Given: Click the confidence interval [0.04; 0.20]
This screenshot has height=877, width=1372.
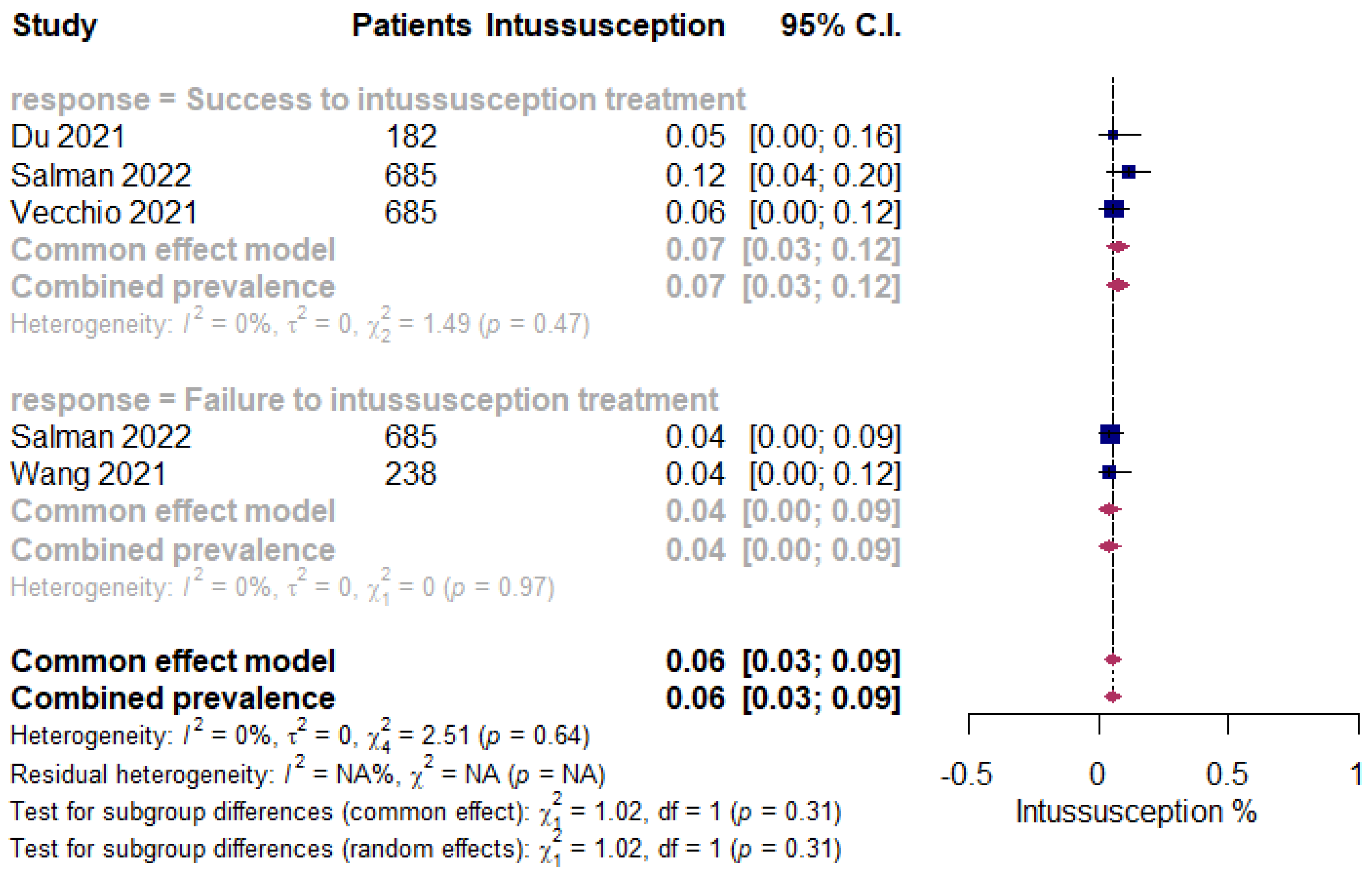Looking at the screenshot, I should click(824, 175).
